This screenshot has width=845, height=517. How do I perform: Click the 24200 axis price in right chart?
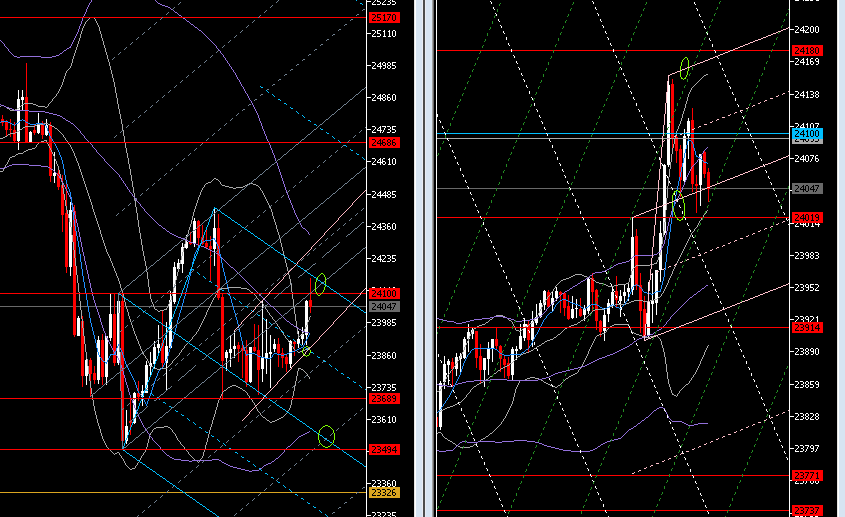807,30
